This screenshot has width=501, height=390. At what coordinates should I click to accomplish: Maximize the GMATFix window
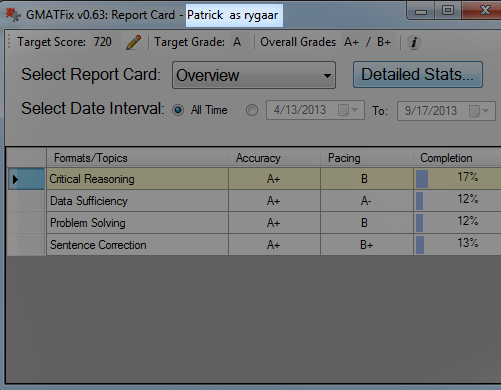click(x=448, y=11)
